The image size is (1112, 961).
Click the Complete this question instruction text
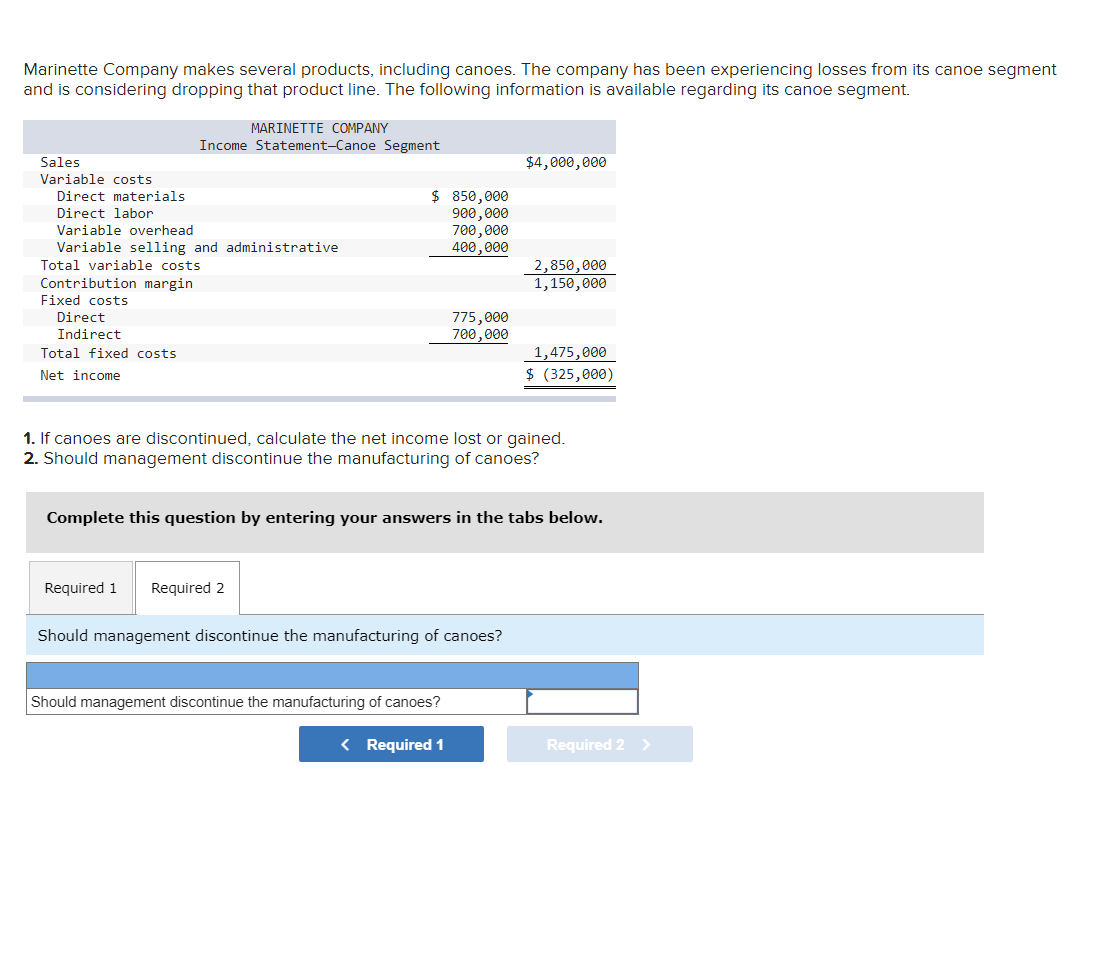point(325,518)
